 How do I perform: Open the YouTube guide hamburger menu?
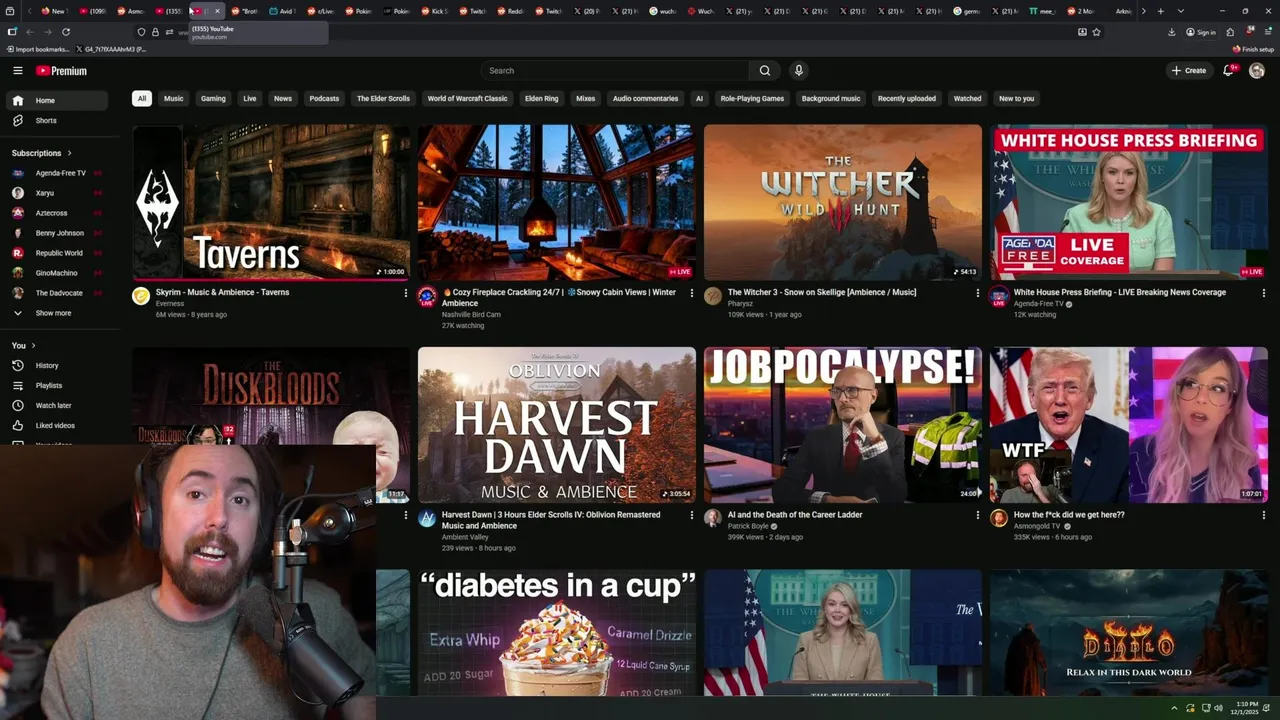pos(17,70)
